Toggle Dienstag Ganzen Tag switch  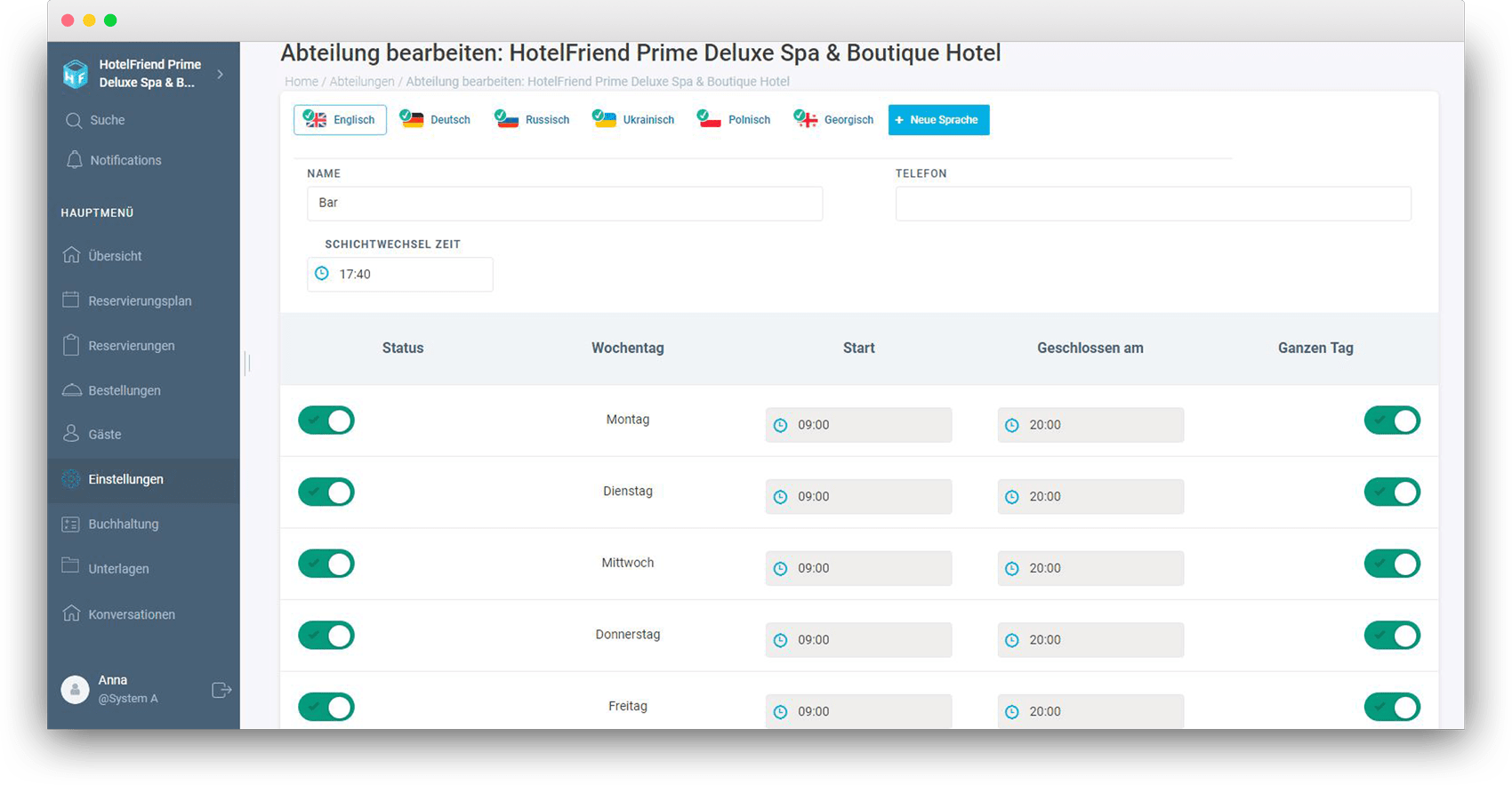click(x=1392, y=492)
